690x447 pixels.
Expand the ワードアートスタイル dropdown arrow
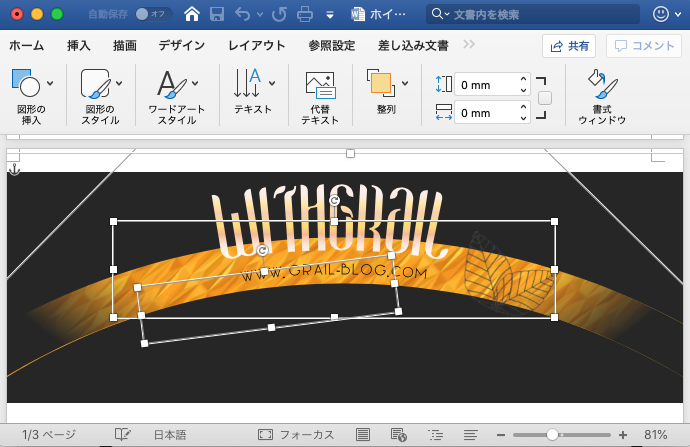(195, 83)
